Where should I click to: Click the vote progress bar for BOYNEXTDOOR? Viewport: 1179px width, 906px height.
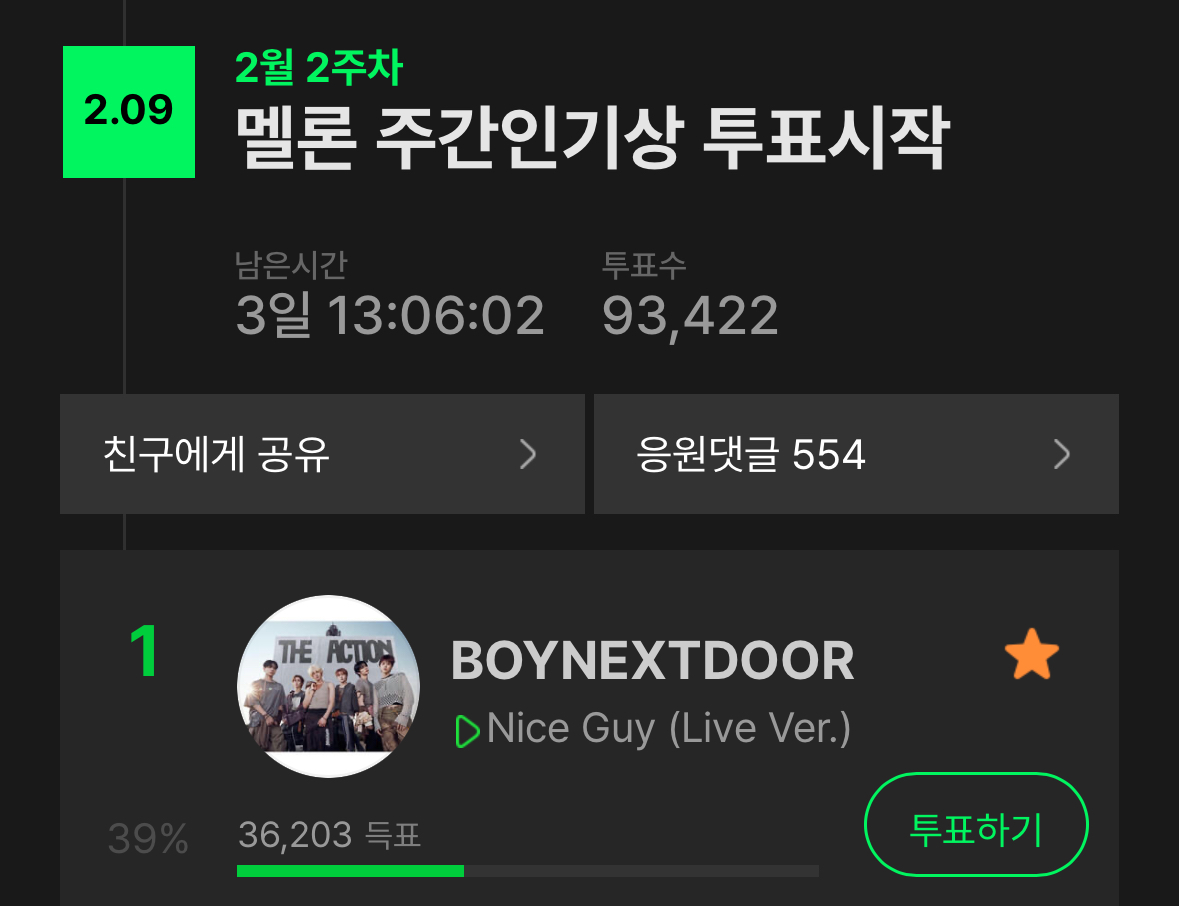(528, 871)
